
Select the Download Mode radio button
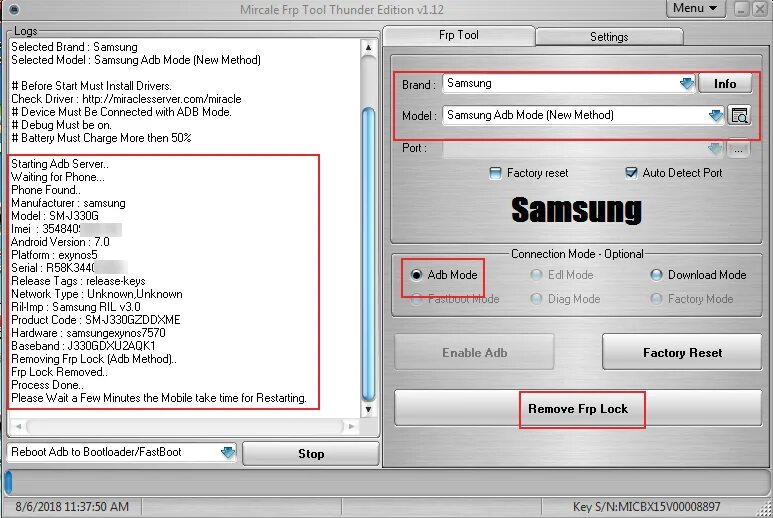pyautogui.click(x=656, y=275)
